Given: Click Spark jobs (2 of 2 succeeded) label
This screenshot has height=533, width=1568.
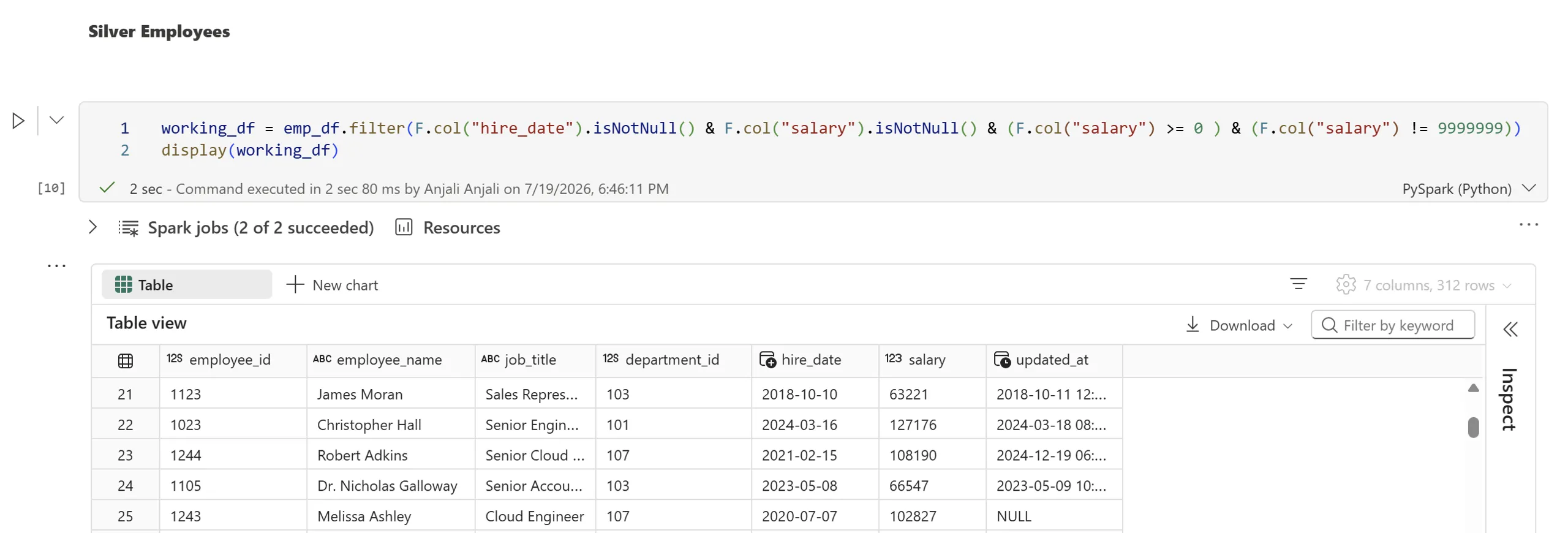Looking at the screenshot, I should pos(261,228).
